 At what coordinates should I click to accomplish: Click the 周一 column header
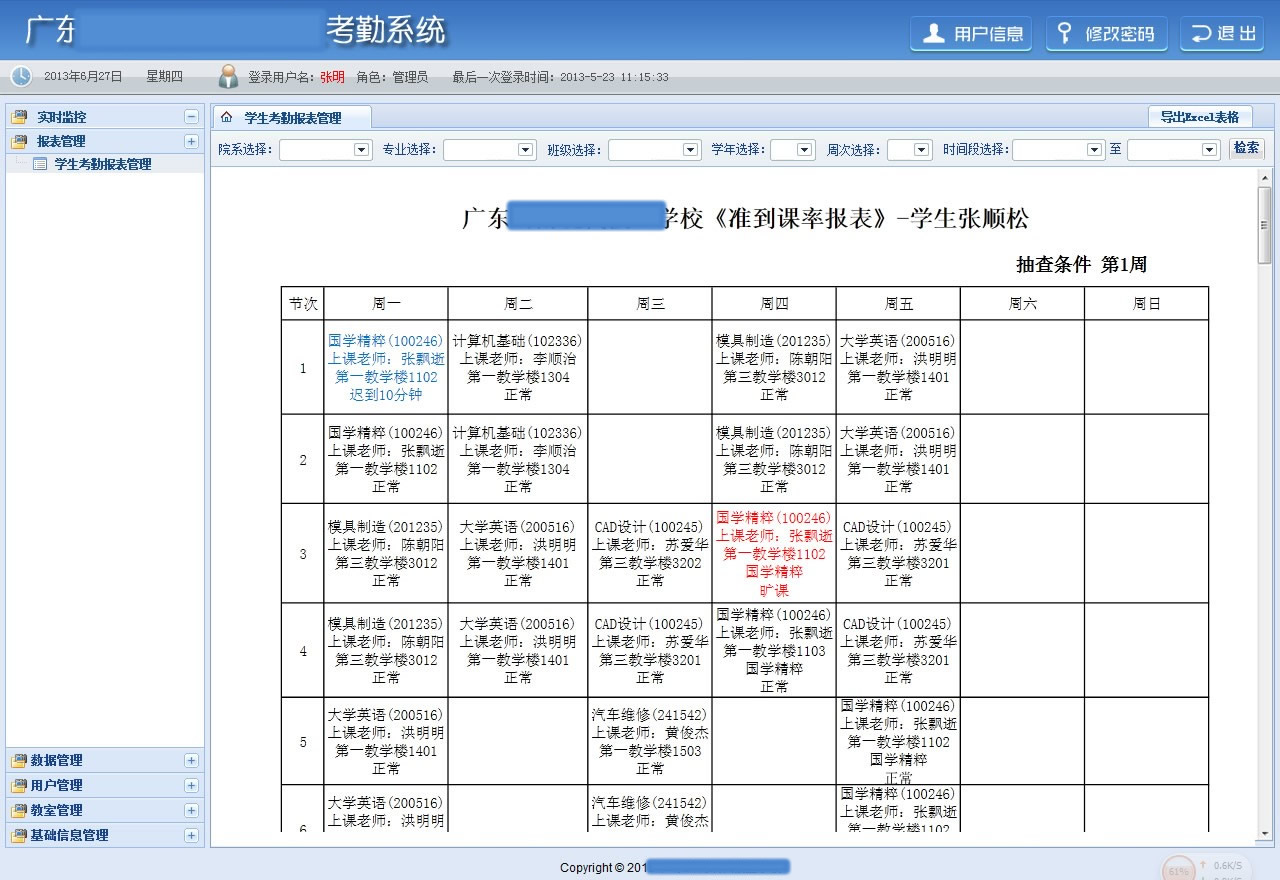pyautogui.click(x=386, y=304)
